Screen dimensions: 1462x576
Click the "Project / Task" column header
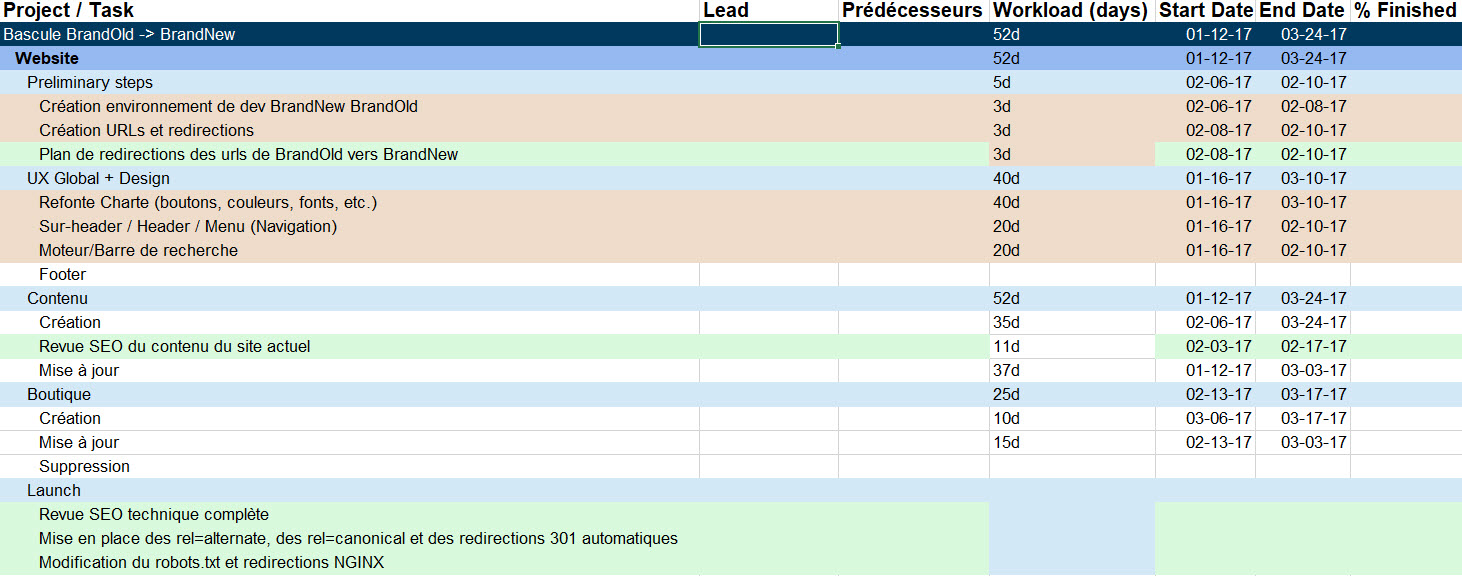pyautogui.click(x=68, y=10)
